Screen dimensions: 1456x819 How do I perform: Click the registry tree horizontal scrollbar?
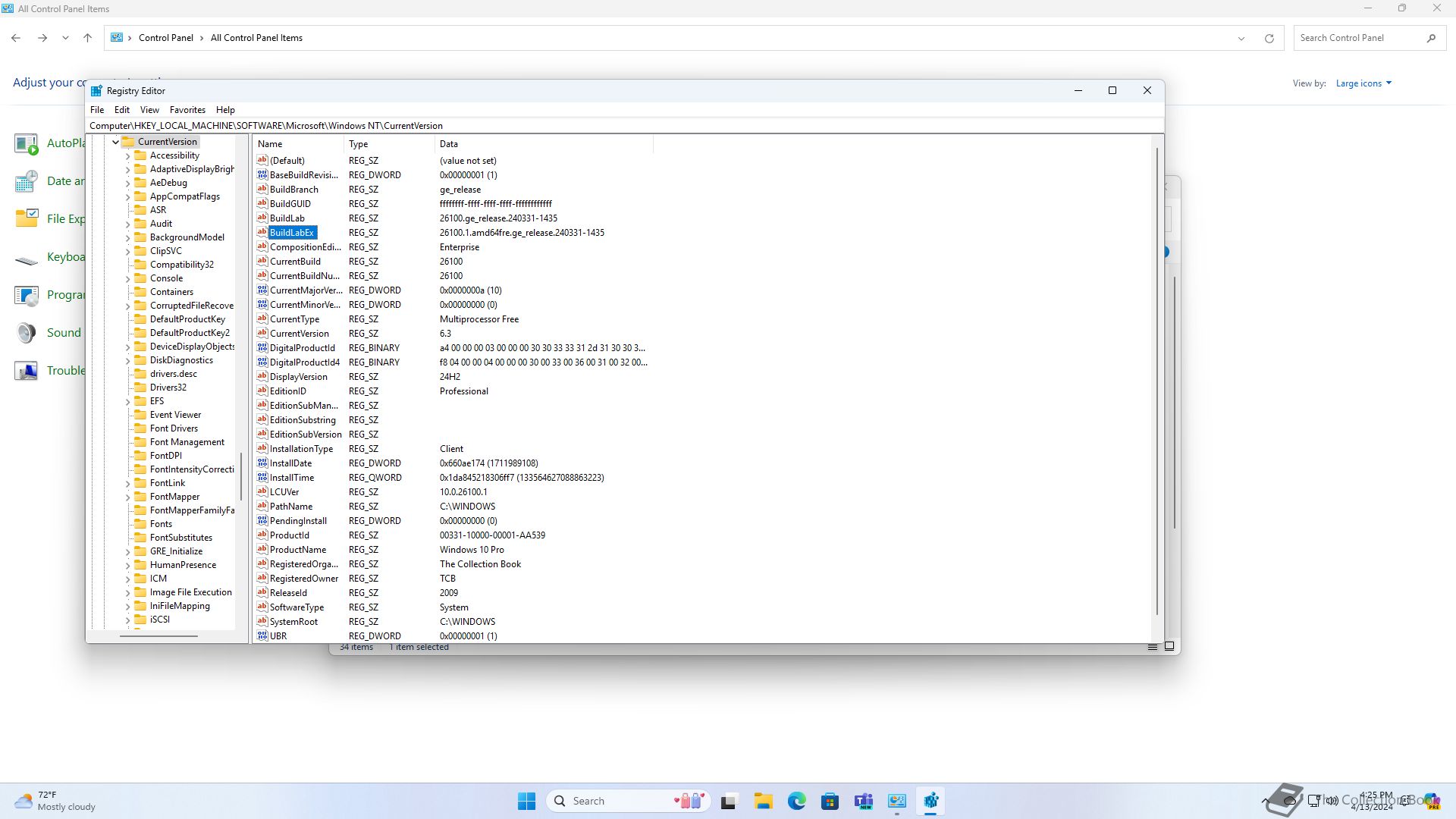(x=158, y=636)
